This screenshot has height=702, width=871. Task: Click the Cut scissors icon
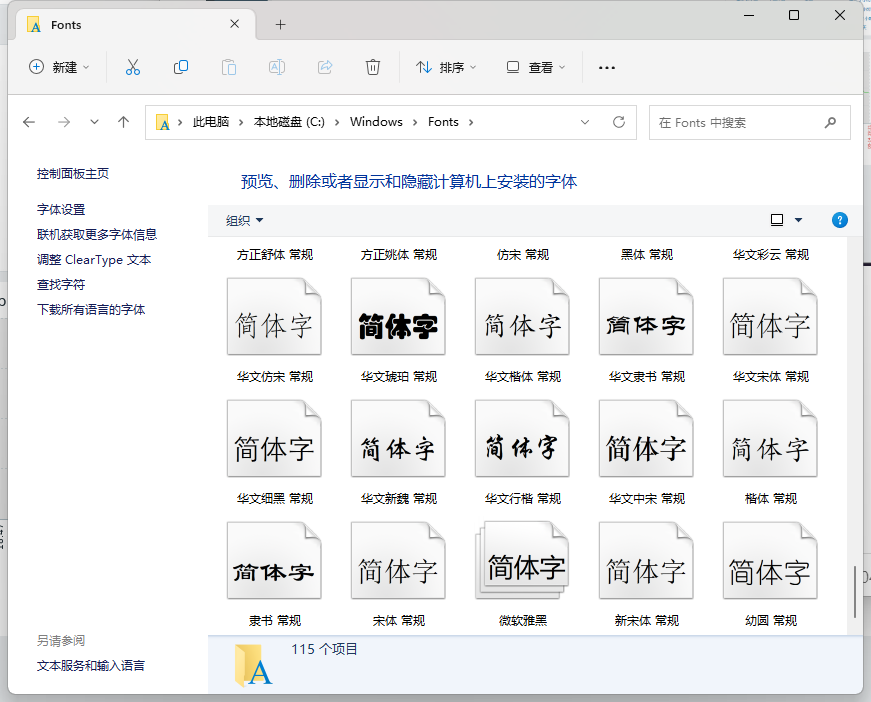point(133,67)
